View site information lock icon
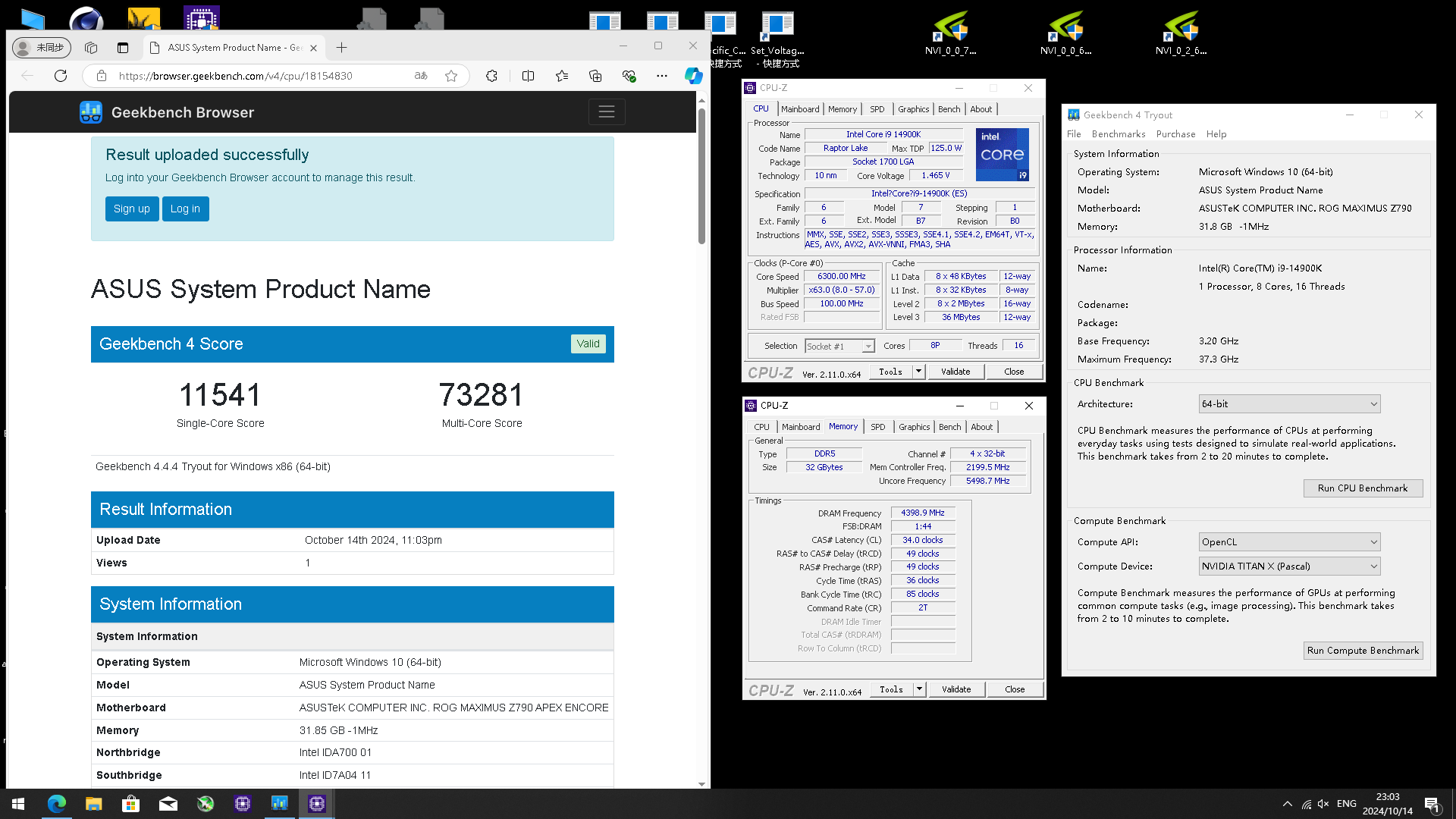This screenshot has height=819, width=1456. [x=101, y=76]
